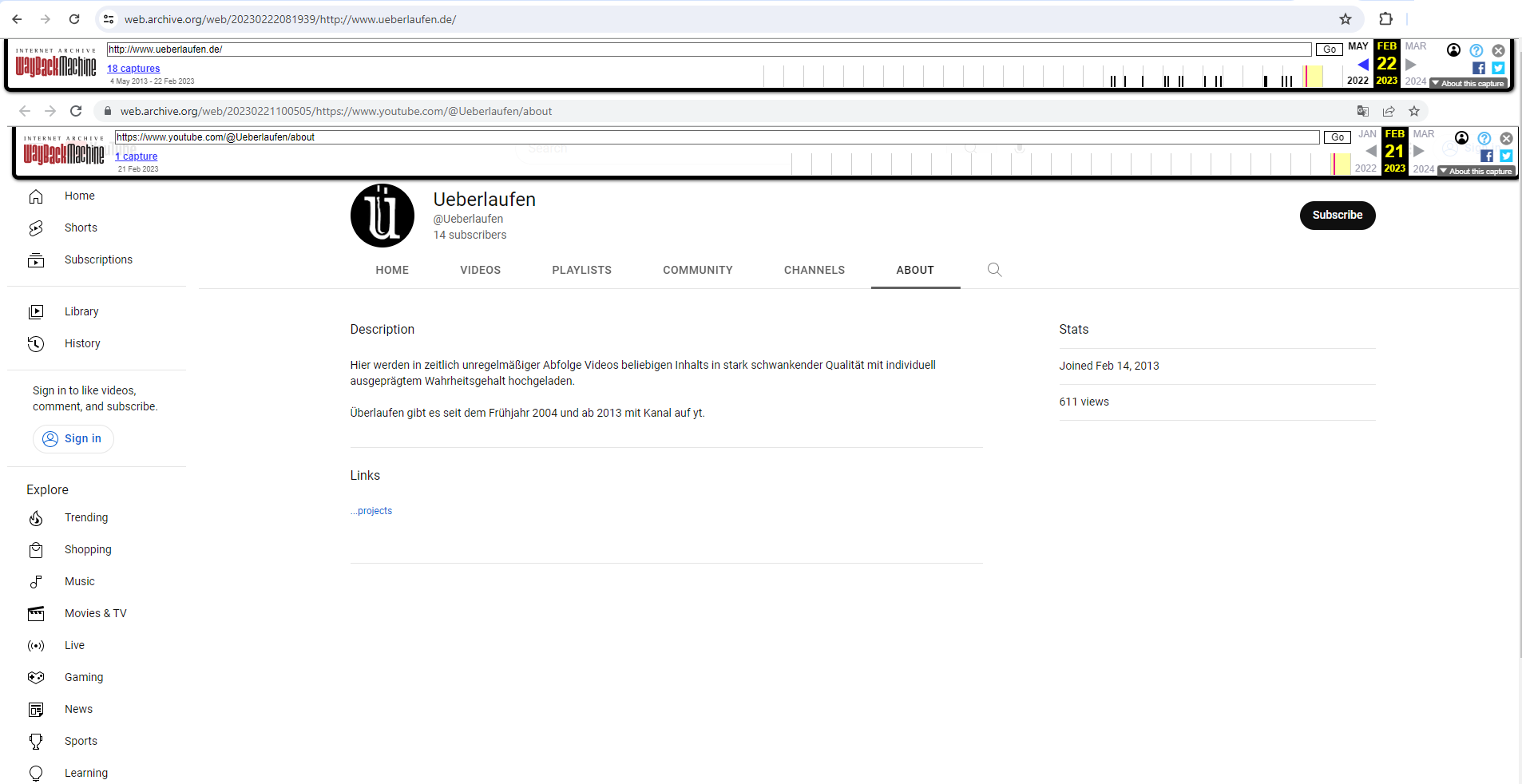Share the top capture on Facebook

tap(1479, 69)
